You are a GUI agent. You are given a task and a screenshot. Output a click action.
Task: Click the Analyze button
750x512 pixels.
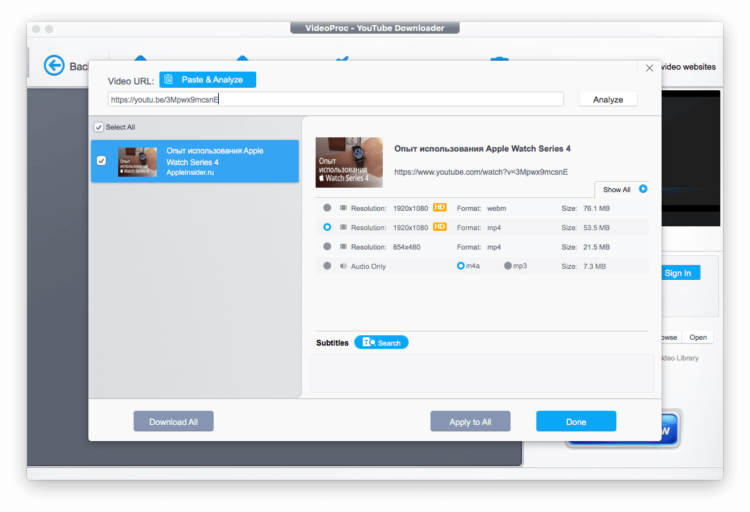click(608, 100)
